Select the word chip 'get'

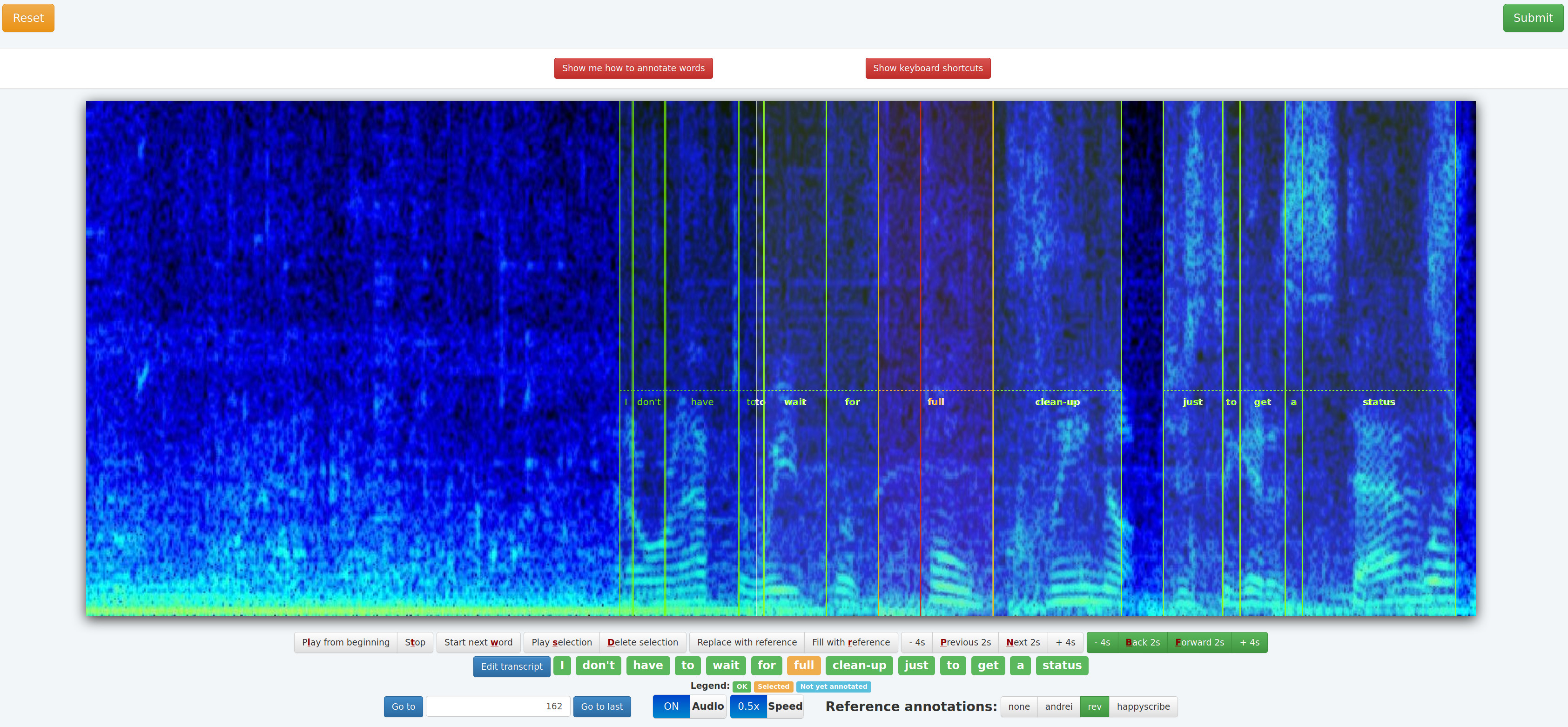click(x=988, y=666)
